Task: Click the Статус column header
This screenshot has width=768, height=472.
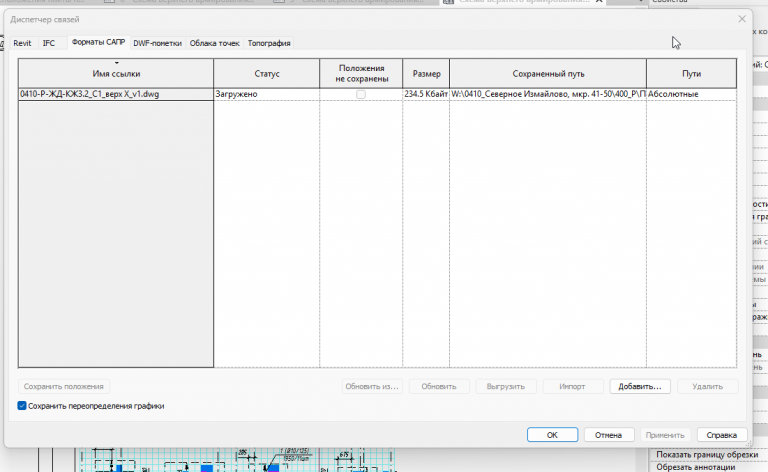Action: 266,73
